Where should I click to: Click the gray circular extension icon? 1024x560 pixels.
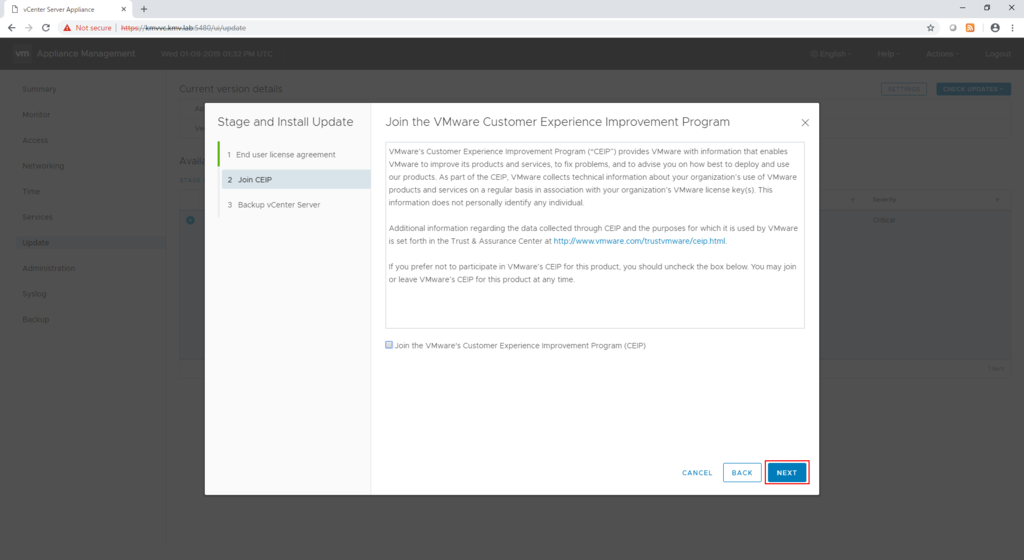click(x=953, y=28)
